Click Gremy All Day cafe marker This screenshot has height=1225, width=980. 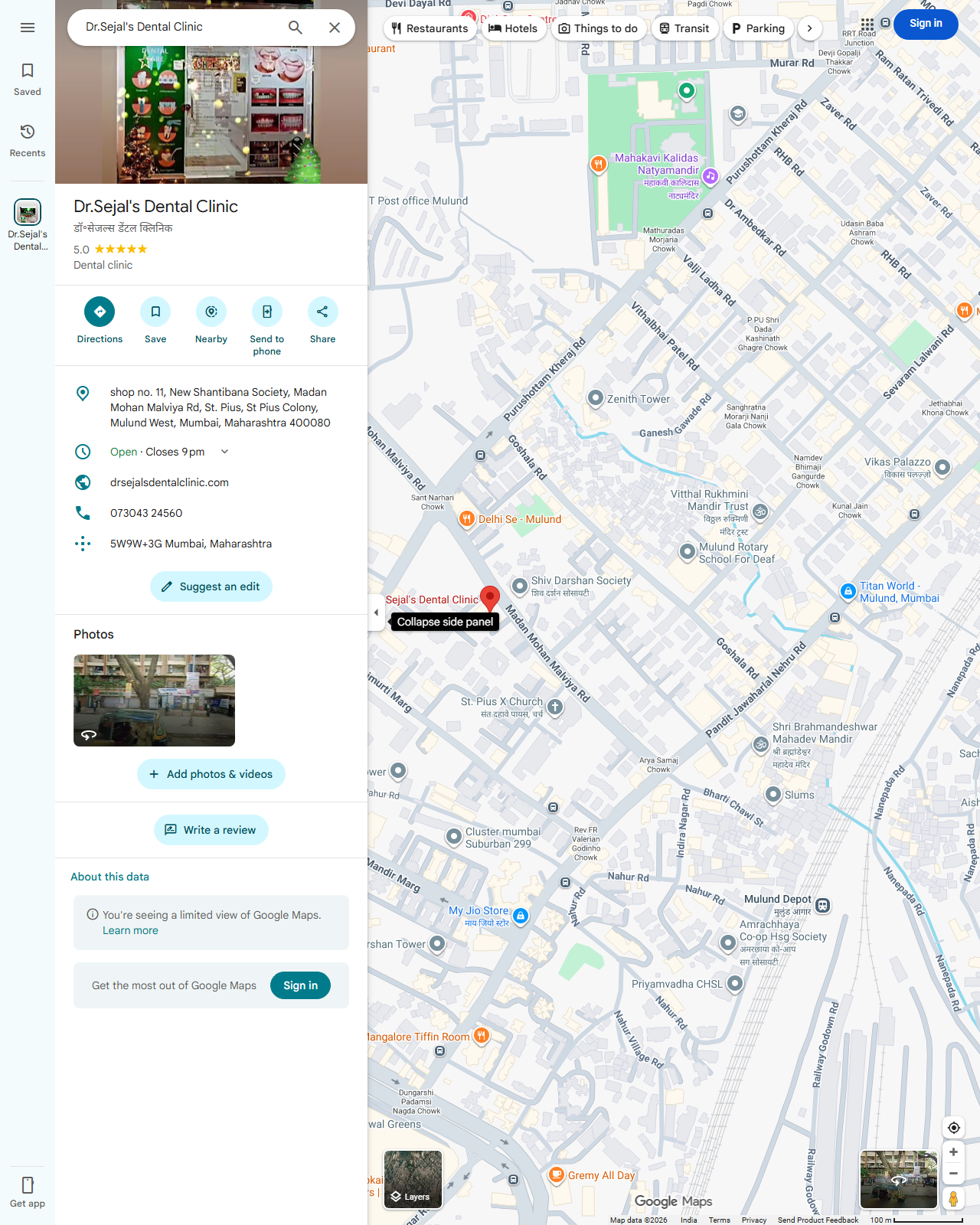click(557, 1175)
